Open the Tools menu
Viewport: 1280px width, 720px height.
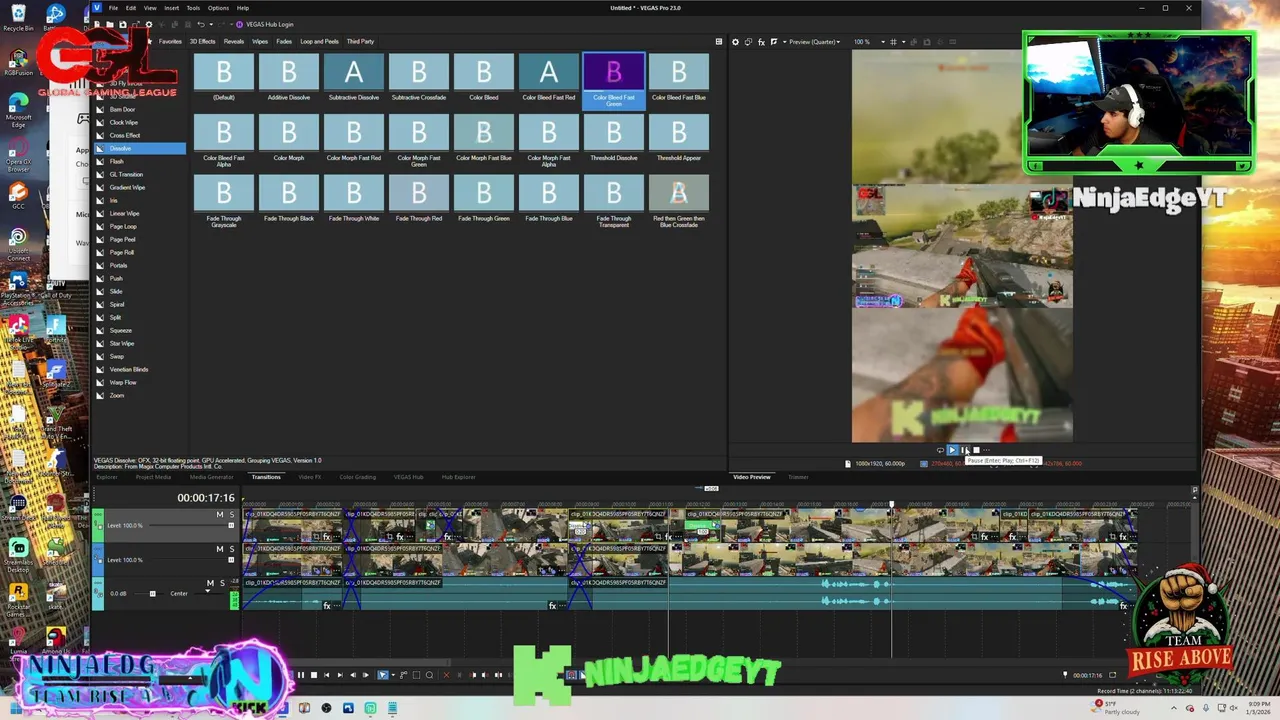pyautogui.click(x=193, y=8)
